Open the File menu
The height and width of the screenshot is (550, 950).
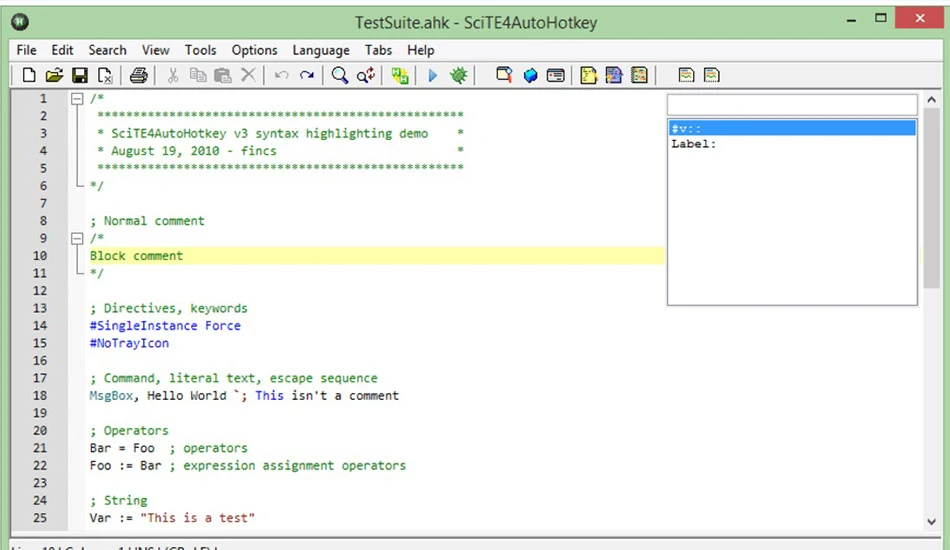point(26,50)
